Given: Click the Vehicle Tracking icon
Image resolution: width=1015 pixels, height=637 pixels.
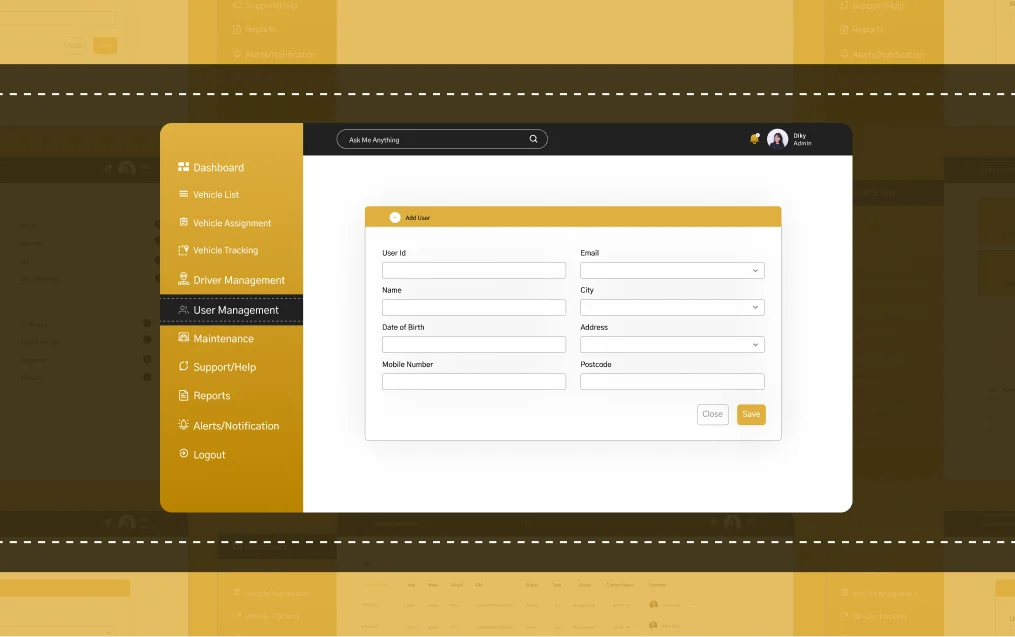Looking at the screenshot, I should pos(183,250).
